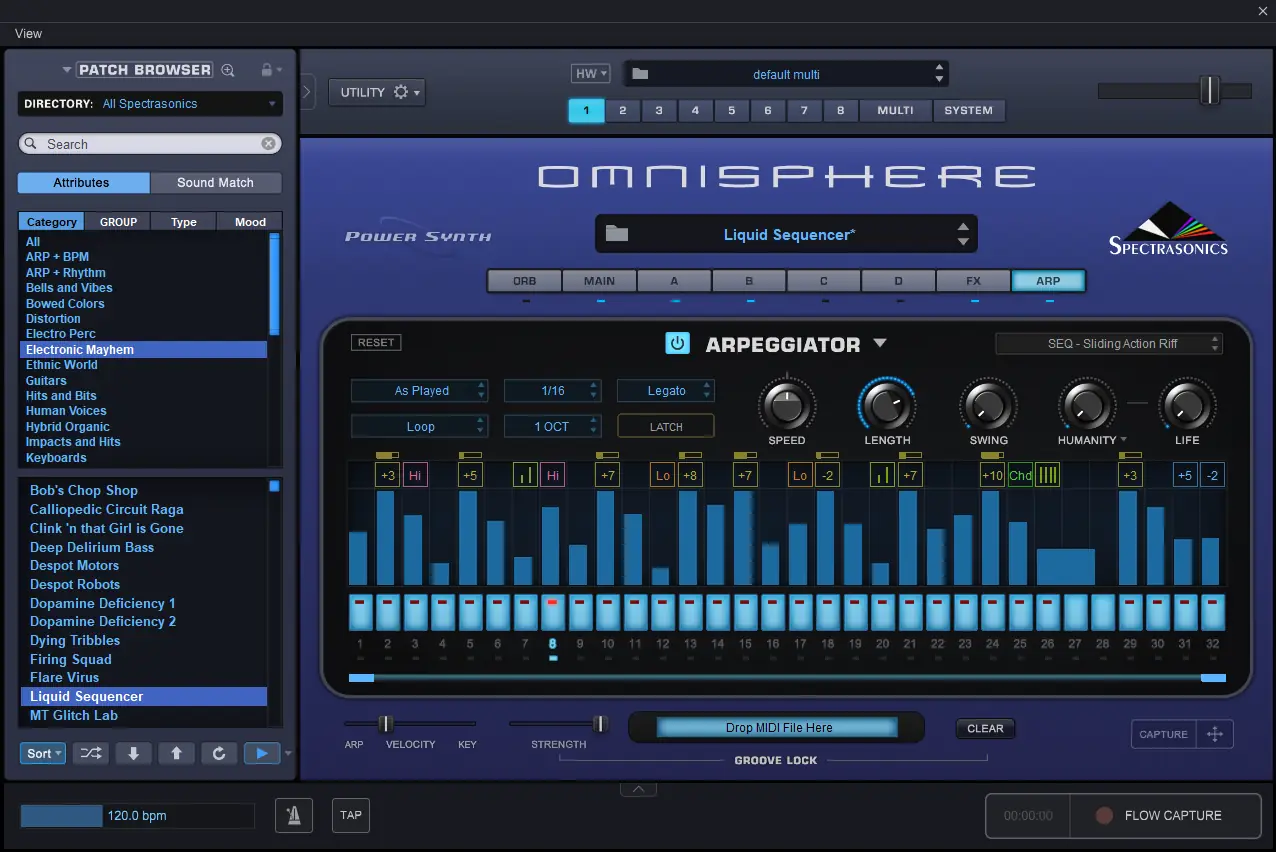
Task: Click the RESET button
Action: click(376, 342)
